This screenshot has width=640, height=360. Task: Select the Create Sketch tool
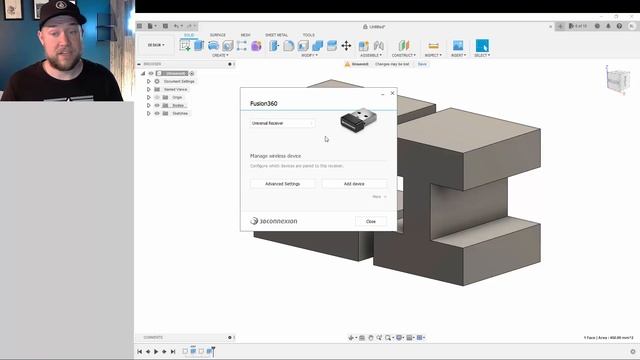point(185,46)
